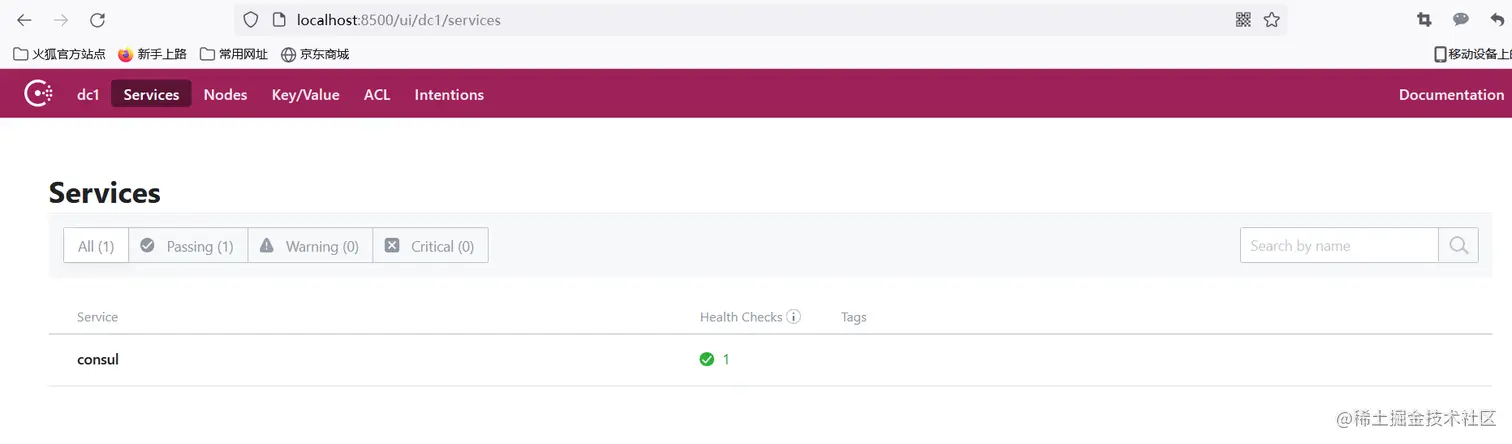The height and width of the screenshot is (444, 1512).
Task: Click the browser back arrow
Action: click(x=24, y=20)
